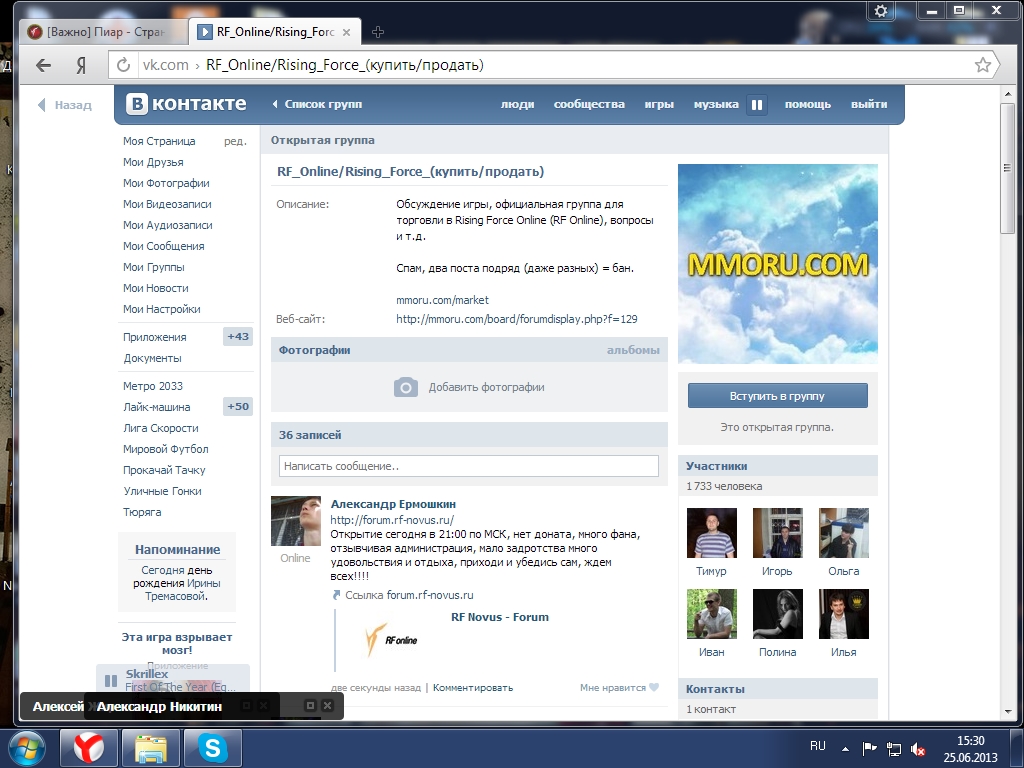Open browser settings gear icon
1024x768 pixels.
point(880,10)
